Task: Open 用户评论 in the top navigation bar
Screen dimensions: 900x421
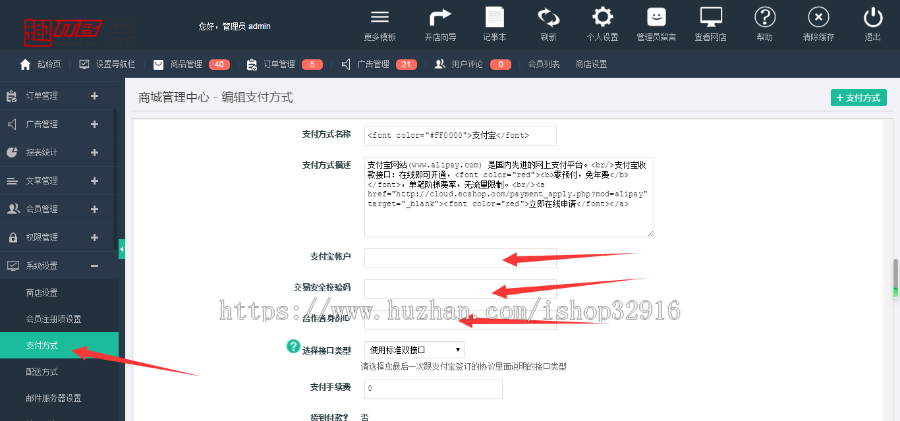Action: pos(459,64)
